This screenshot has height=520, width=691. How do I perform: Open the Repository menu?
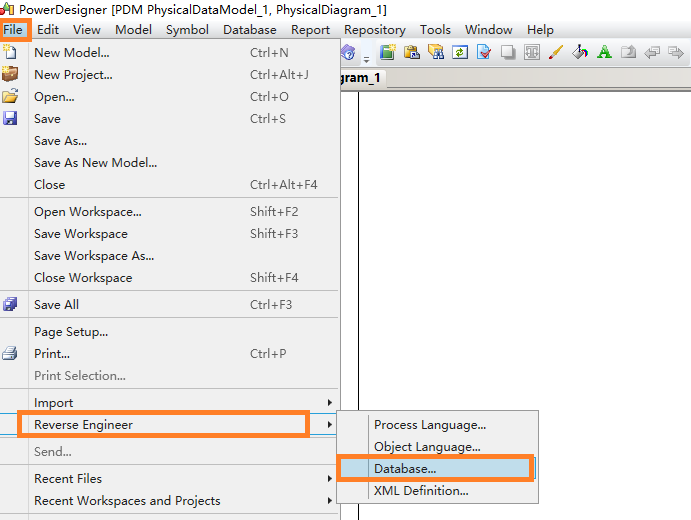point(375,30)
